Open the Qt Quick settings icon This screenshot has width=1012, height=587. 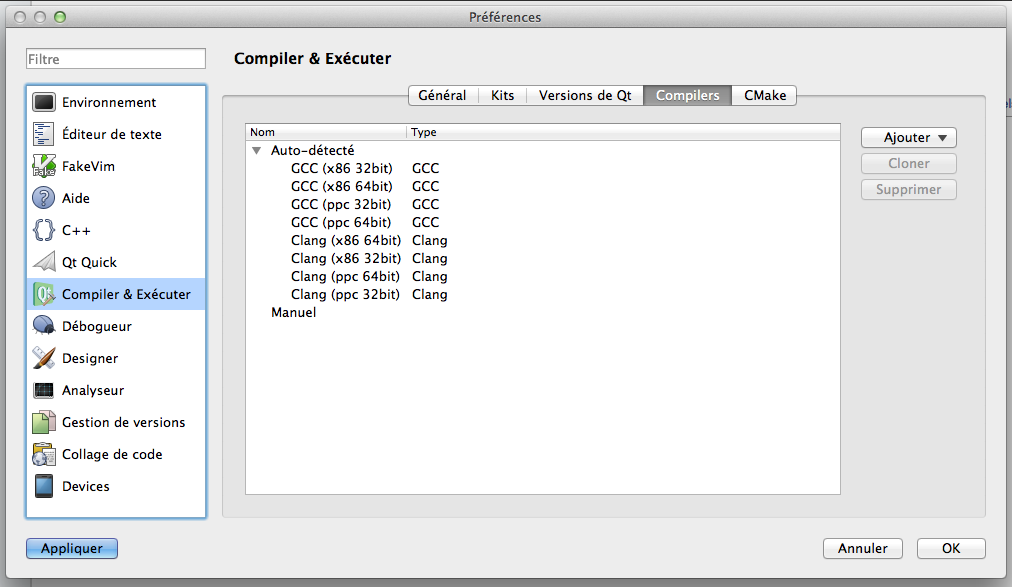[x=42, y=262]
